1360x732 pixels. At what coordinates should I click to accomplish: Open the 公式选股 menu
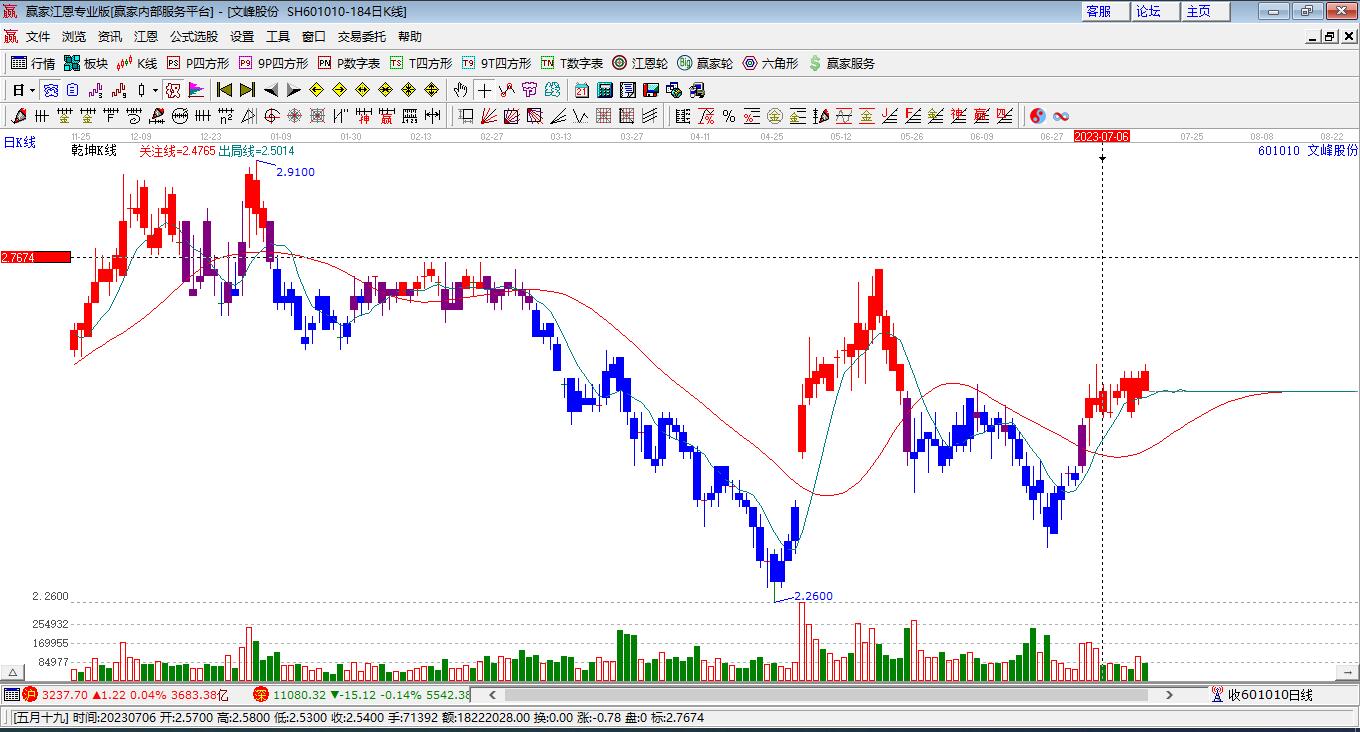(x=194, y=36)
